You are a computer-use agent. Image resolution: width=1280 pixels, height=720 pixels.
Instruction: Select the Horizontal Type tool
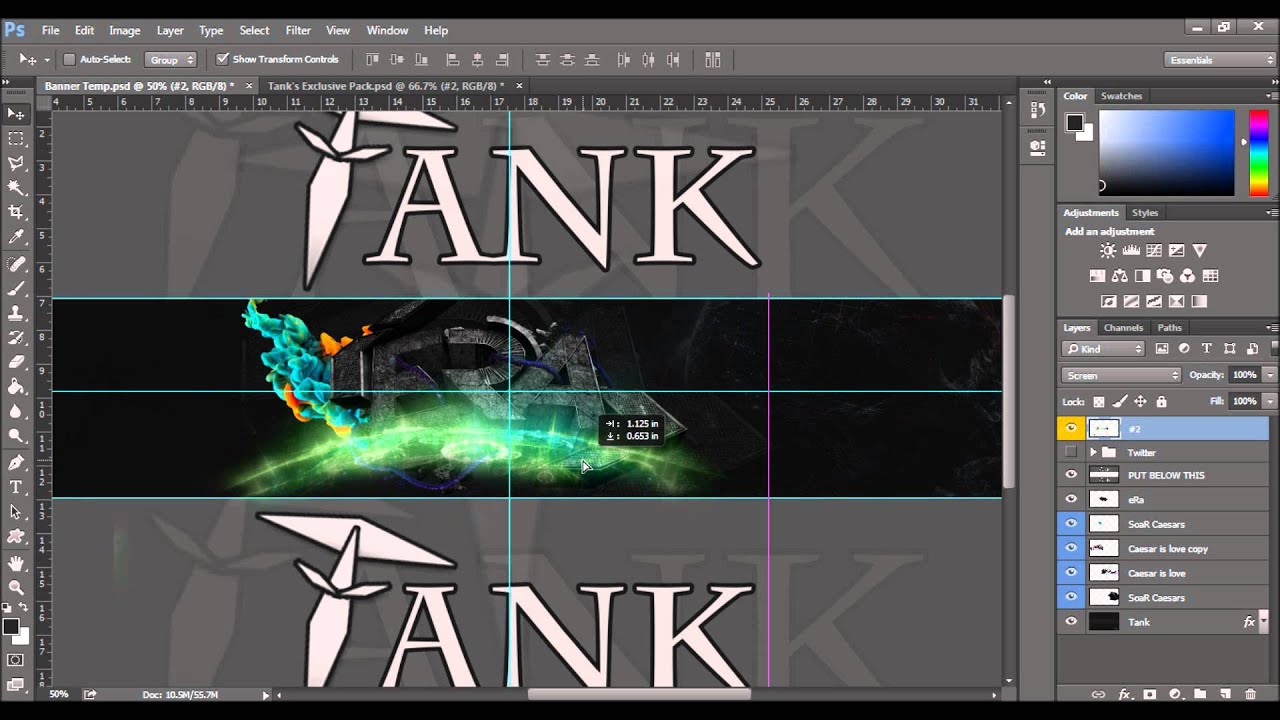[x=16, y=487]
